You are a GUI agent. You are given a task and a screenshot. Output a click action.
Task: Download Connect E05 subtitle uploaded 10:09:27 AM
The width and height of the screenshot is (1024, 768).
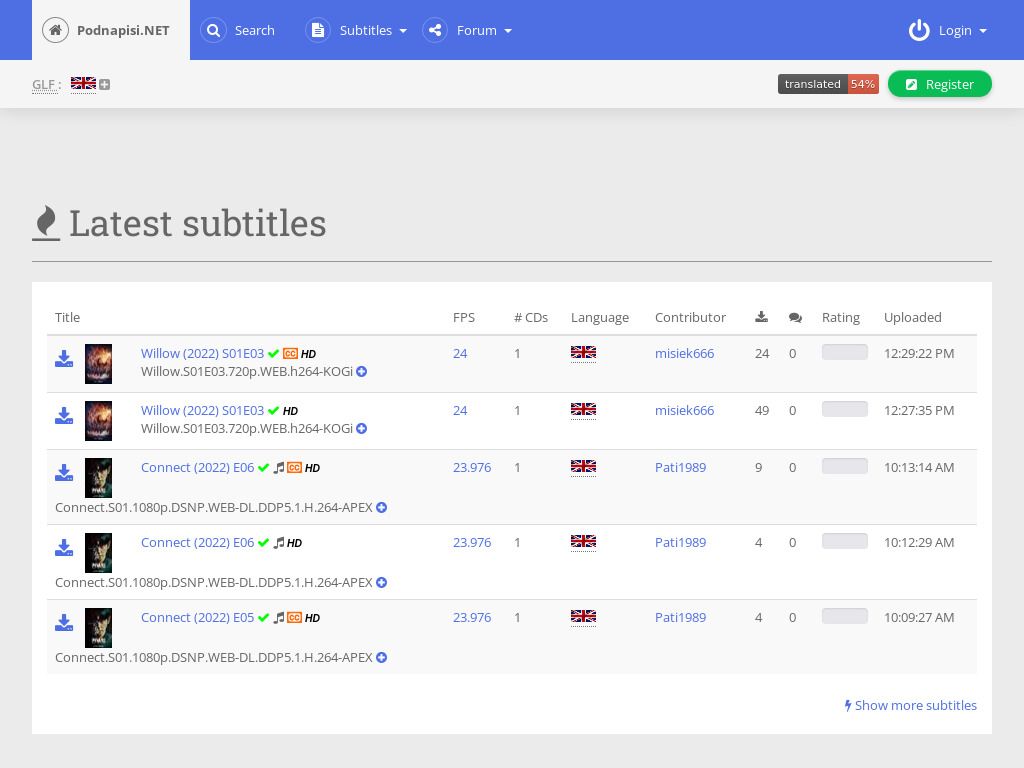64,622
